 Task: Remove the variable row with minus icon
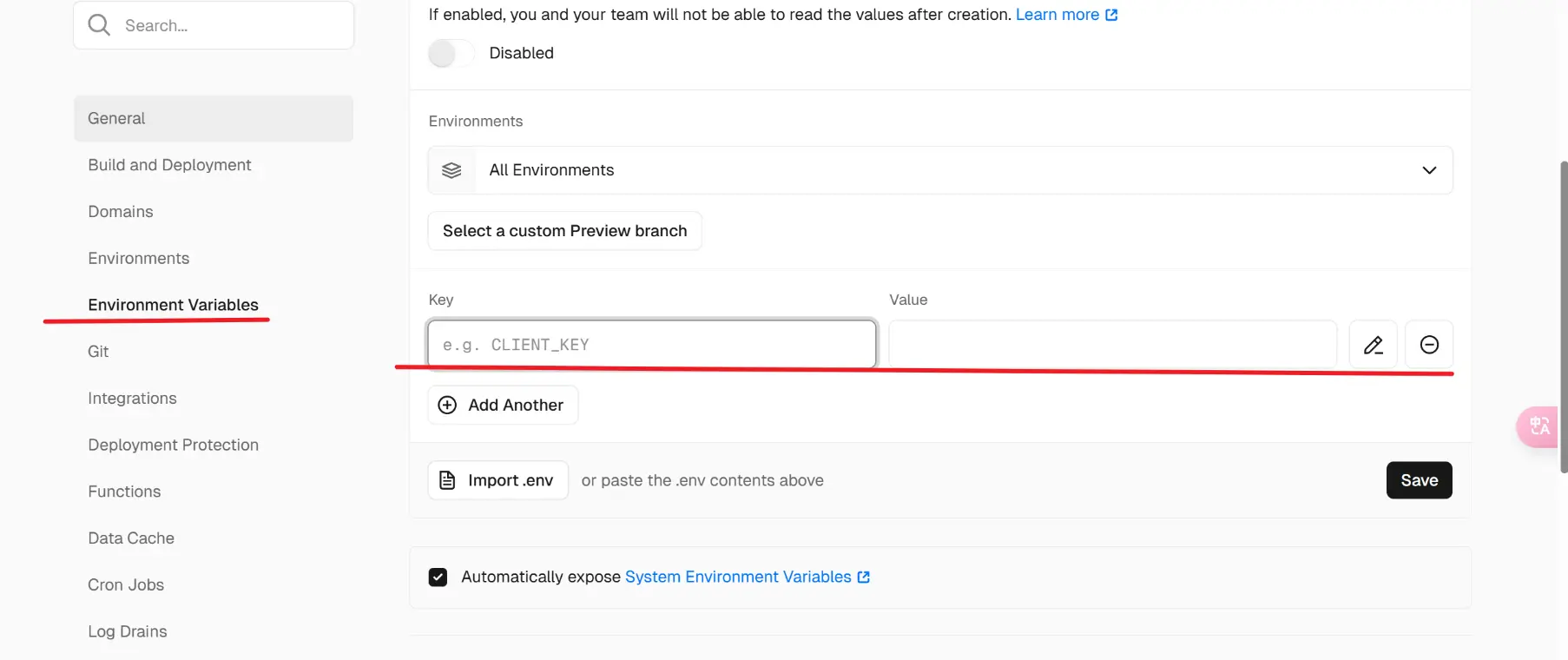tap(1429, 345)
